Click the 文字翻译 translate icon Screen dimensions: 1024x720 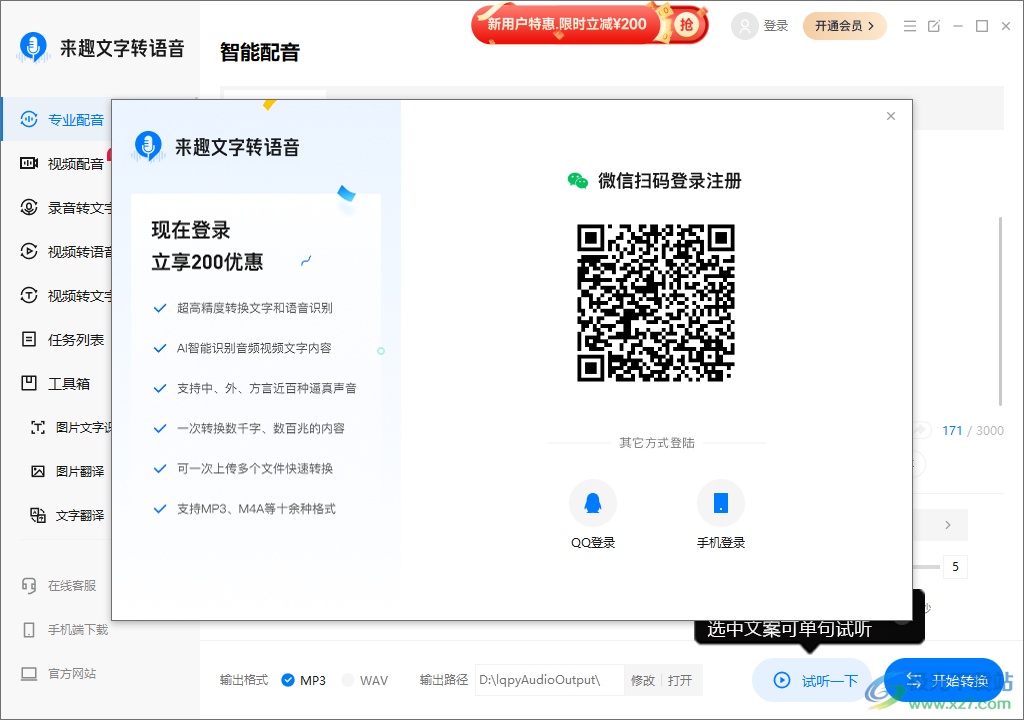38,515
